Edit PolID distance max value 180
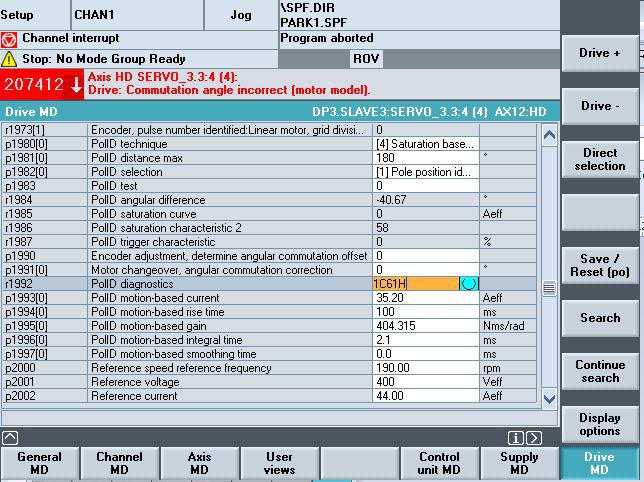This screenshot has height=482, width=644. click(426, 158)
